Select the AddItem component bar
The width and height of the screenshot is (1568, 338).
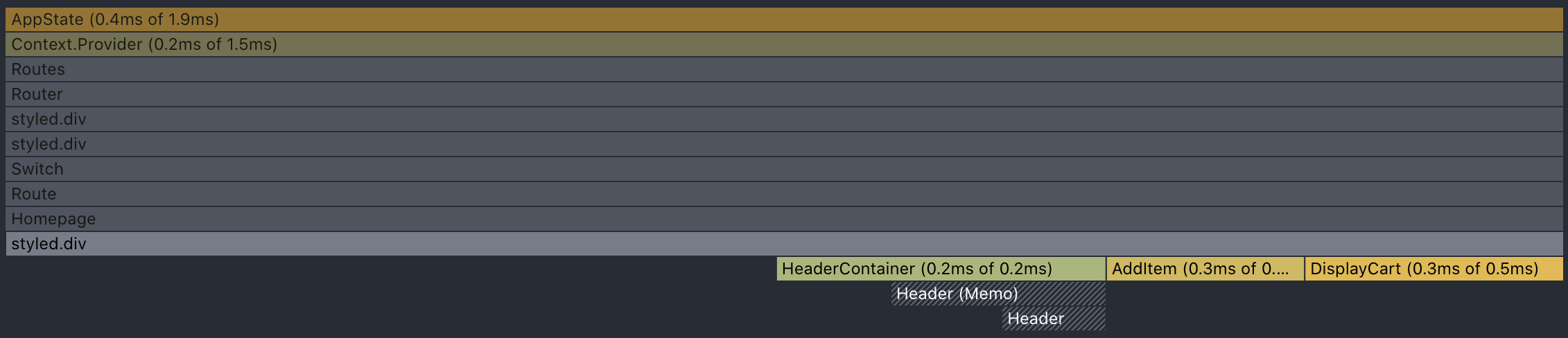pyautogui.click(x=1205, y=269)
